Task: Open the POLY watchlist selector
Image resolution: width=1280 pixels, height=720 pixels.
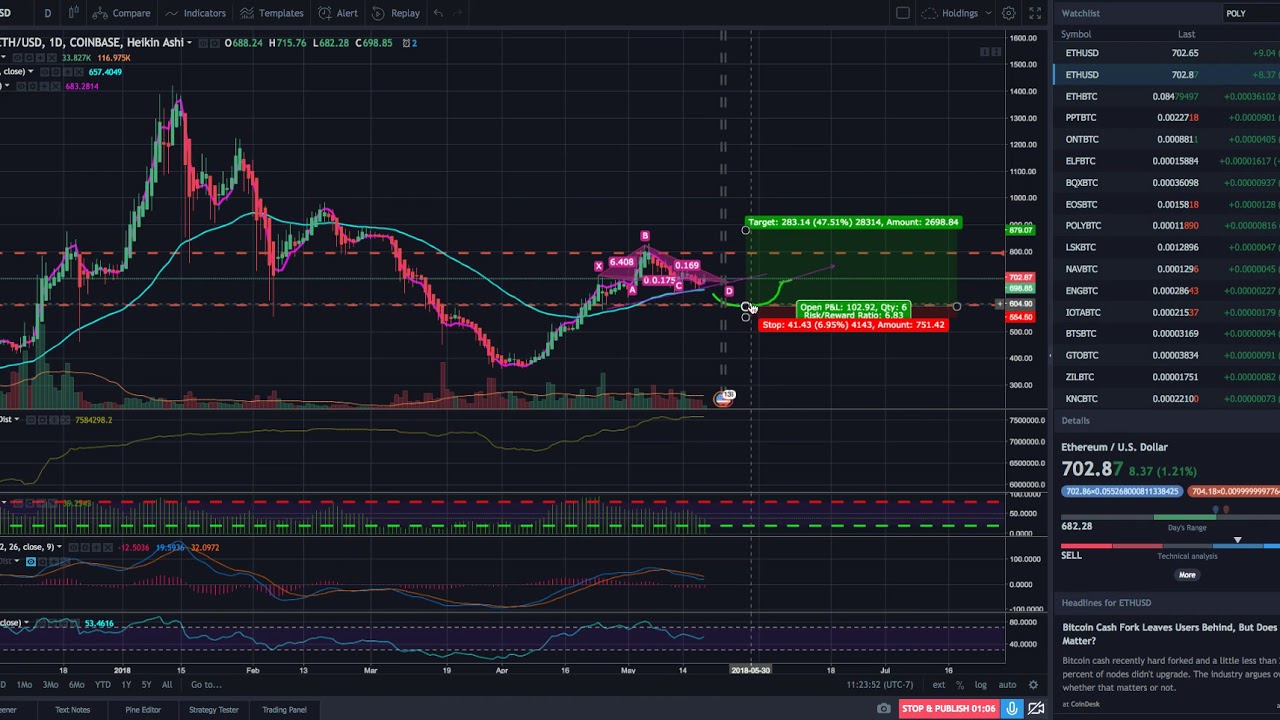Action: pos(1250,13)
